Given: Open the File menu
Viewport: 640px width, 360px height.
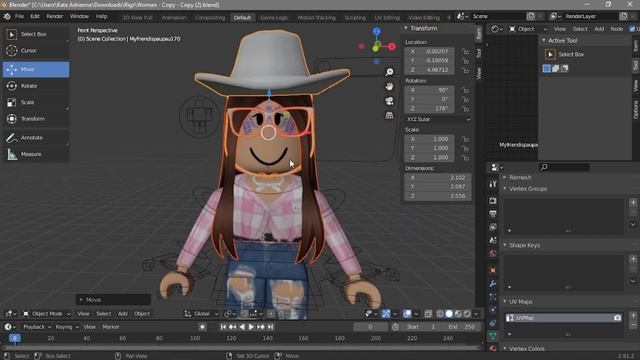Looking at the screenshot, I should (x=19, y=16).
